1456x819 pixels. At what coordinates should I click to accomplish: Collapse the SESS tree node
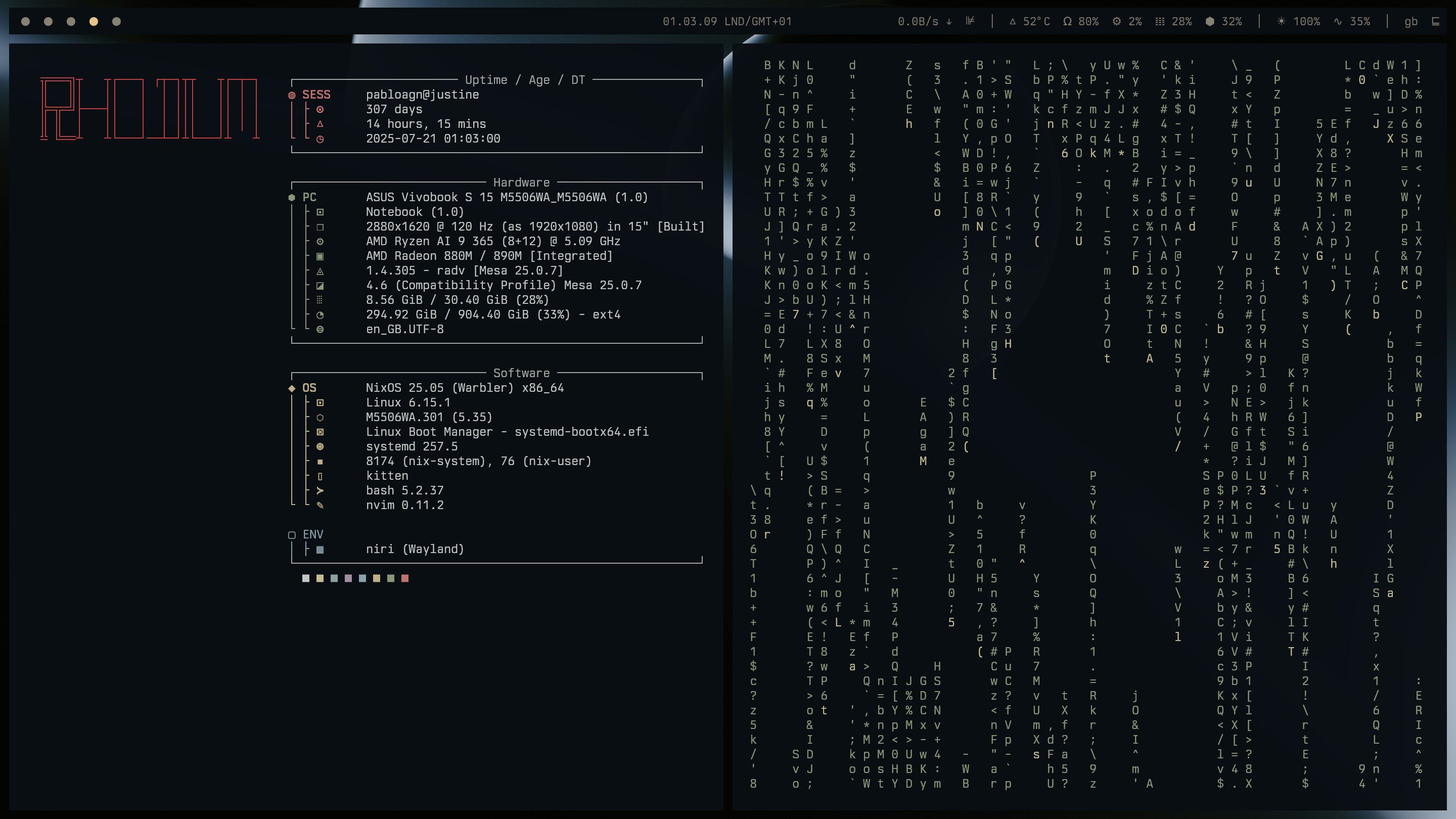[x=292, y=95]
